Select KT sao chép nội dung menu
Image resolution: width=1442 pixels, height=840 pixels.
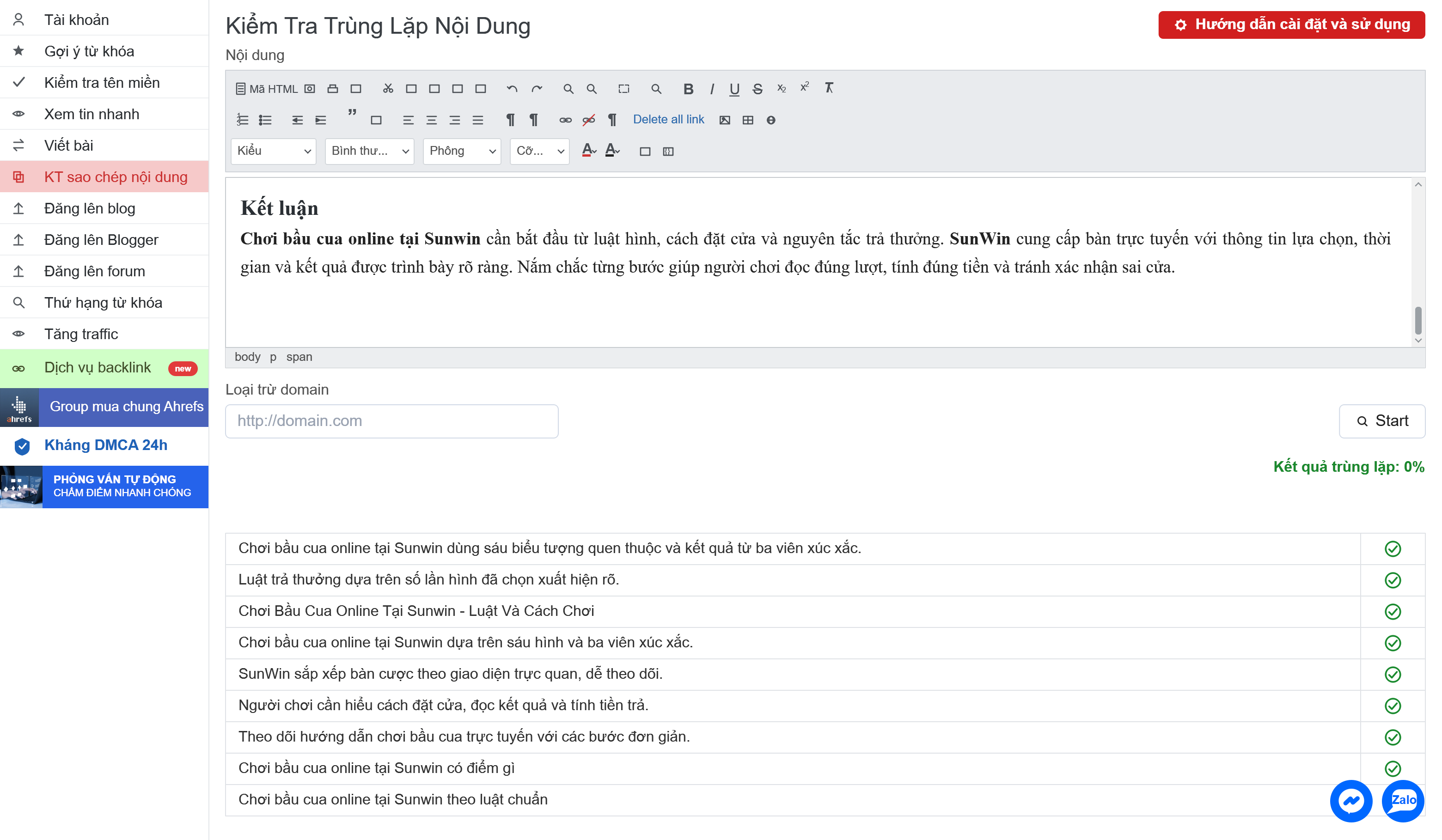[104, 177]
